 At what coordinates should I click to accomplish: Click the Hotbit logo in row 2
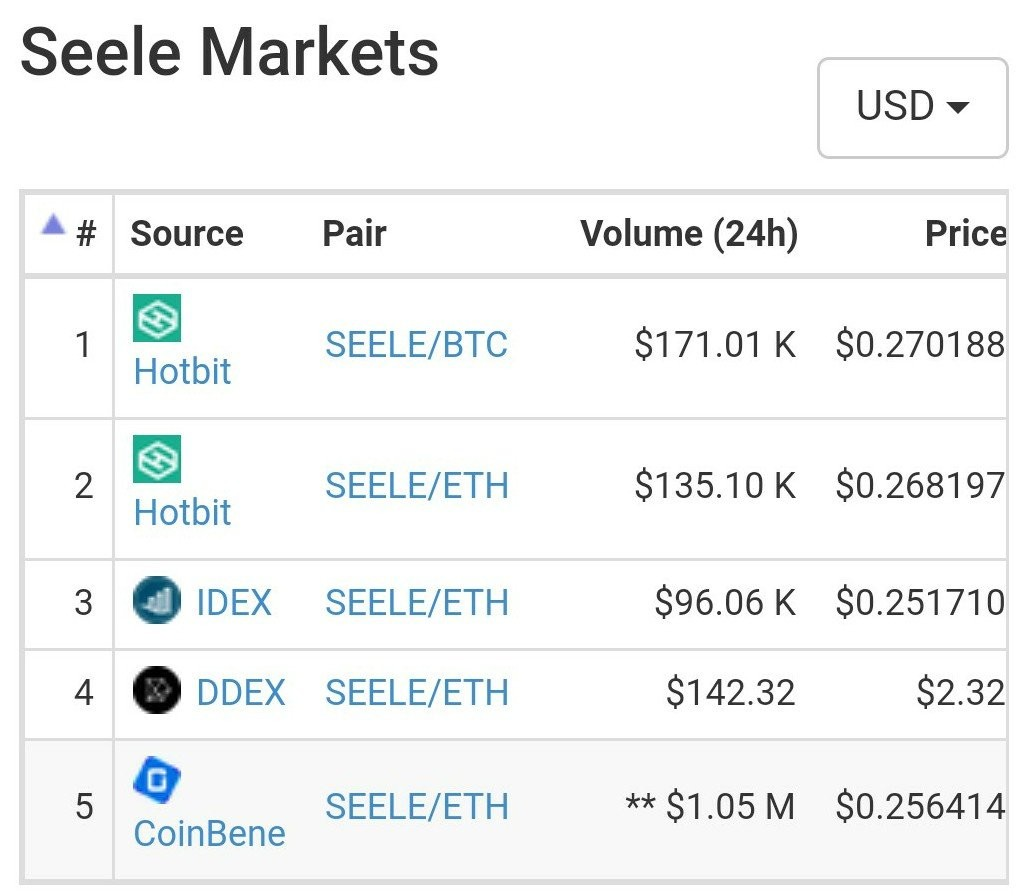coord(157,459)
